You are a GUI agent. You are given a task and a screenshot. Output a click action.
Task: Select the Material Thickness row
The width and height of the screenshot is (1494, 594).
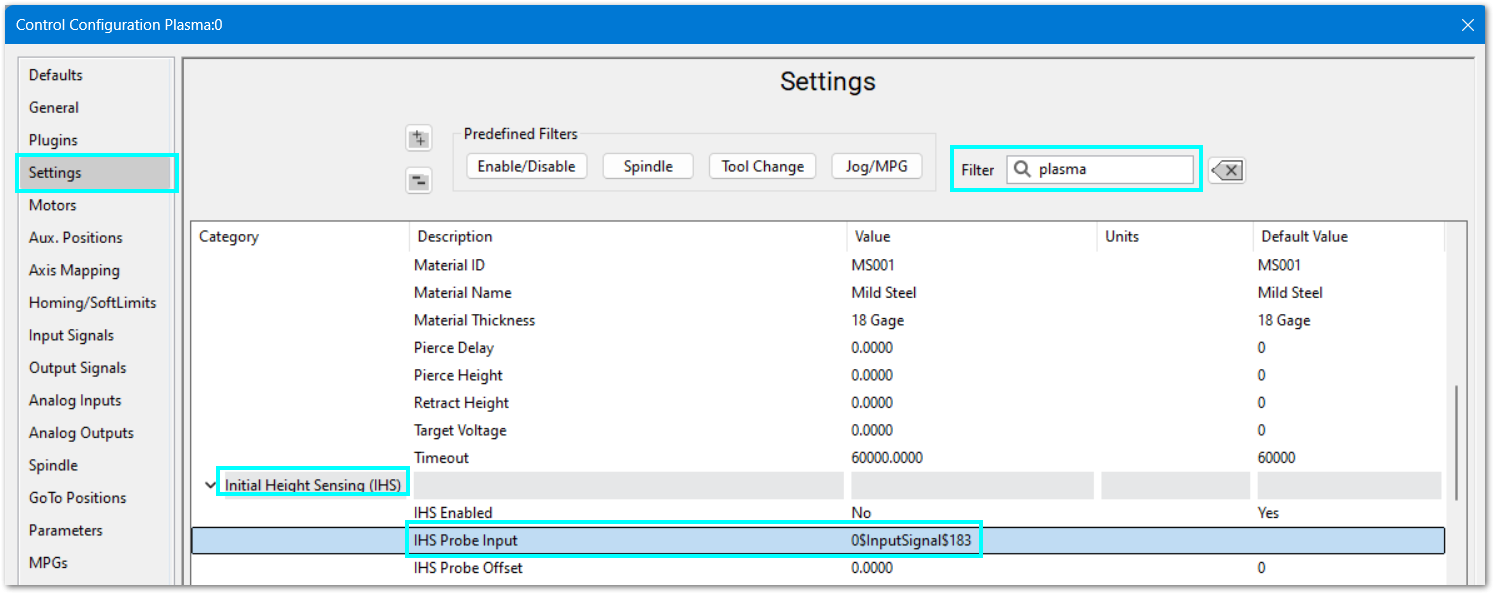point(818,320)
